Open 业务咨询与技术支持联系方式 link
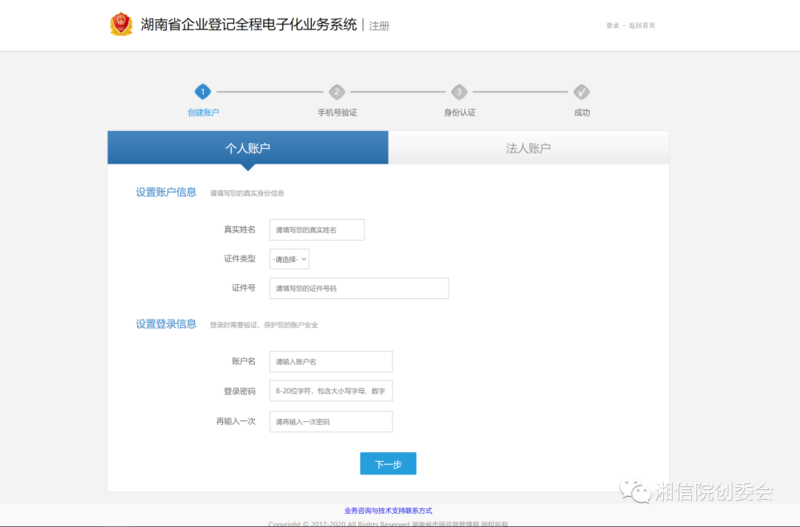The image size is (800, 527). click(388, 511)
